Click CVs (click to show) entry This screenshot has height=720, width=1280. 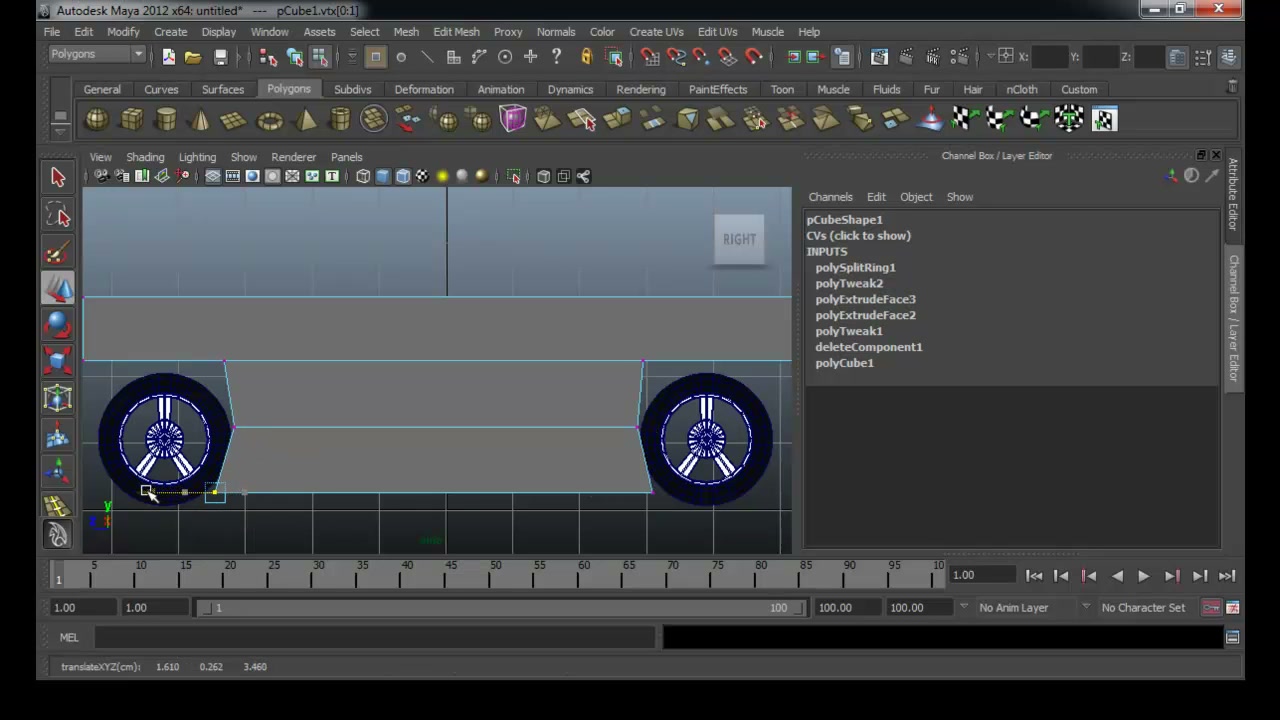[858, 235]
